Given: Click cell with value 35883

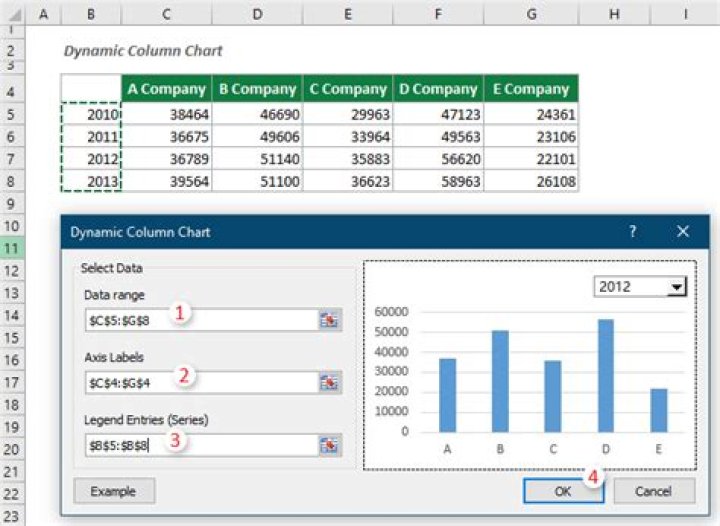Looking at the screenshot, I should (x=348, y=159).
